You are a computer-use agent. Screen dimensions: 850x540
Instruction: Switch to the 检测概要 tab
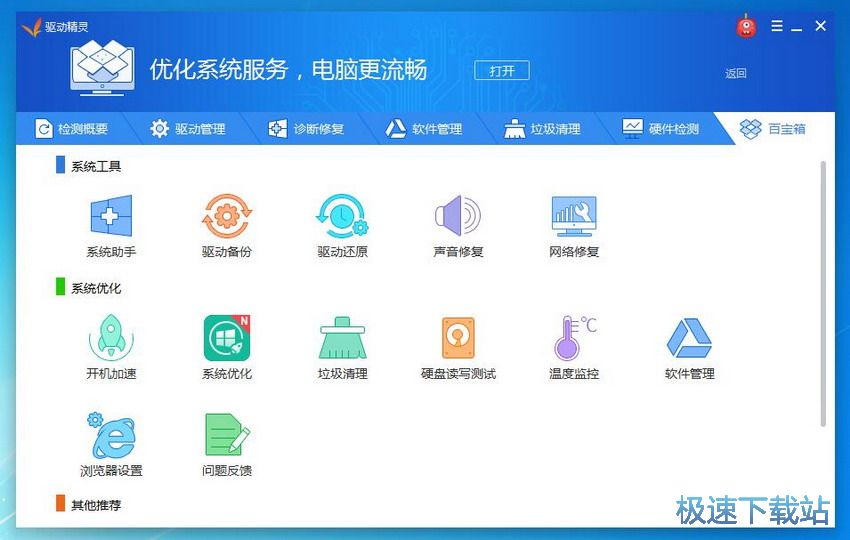(x=72, y=128)
